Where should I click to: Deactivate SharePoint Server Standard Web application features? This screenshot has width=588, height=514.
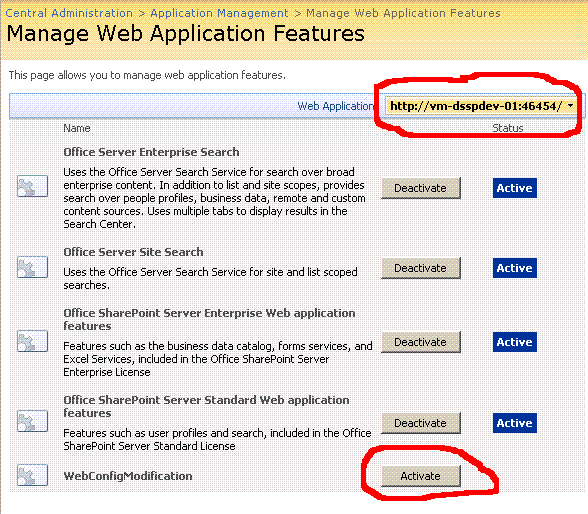(420, 423)
